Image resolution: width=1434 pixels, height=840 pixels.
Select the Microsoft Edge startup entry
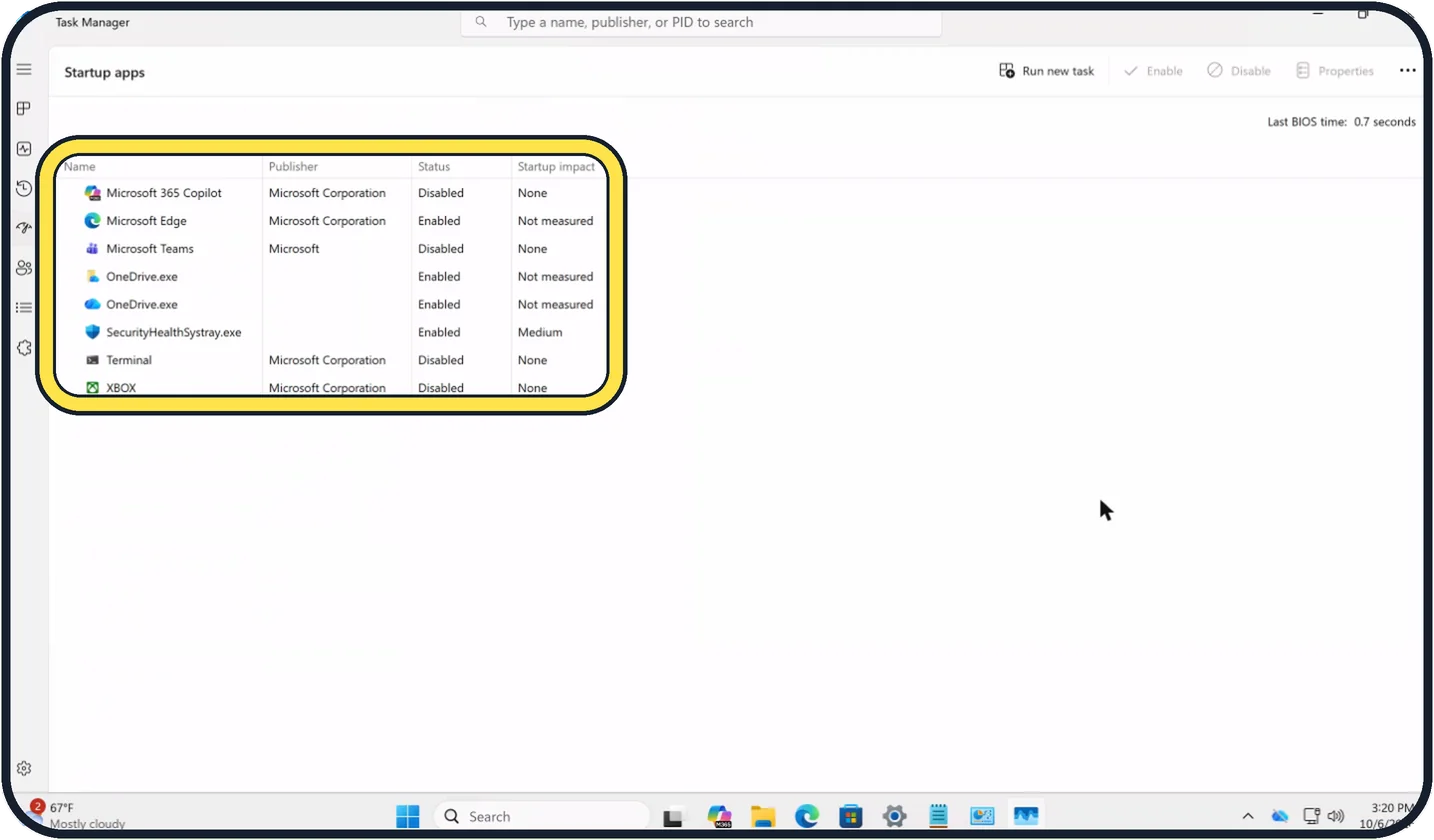pos(331,221)
